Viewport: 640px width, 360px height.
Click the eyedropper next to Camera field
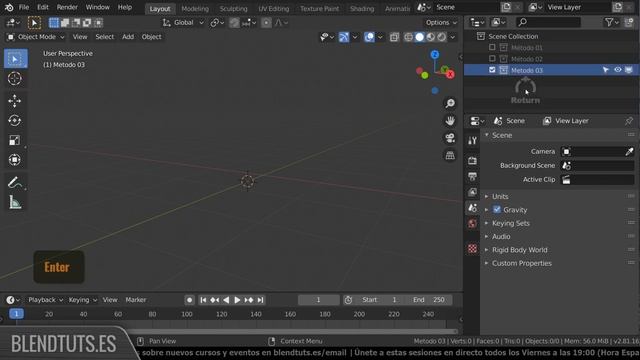tap(629, 151)
